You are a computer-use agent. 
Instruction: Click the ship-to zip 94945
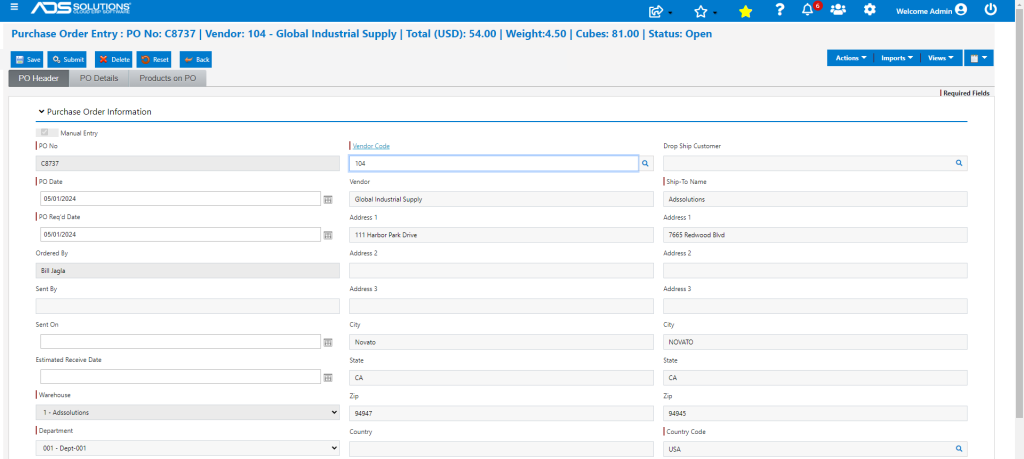(816, 413)
